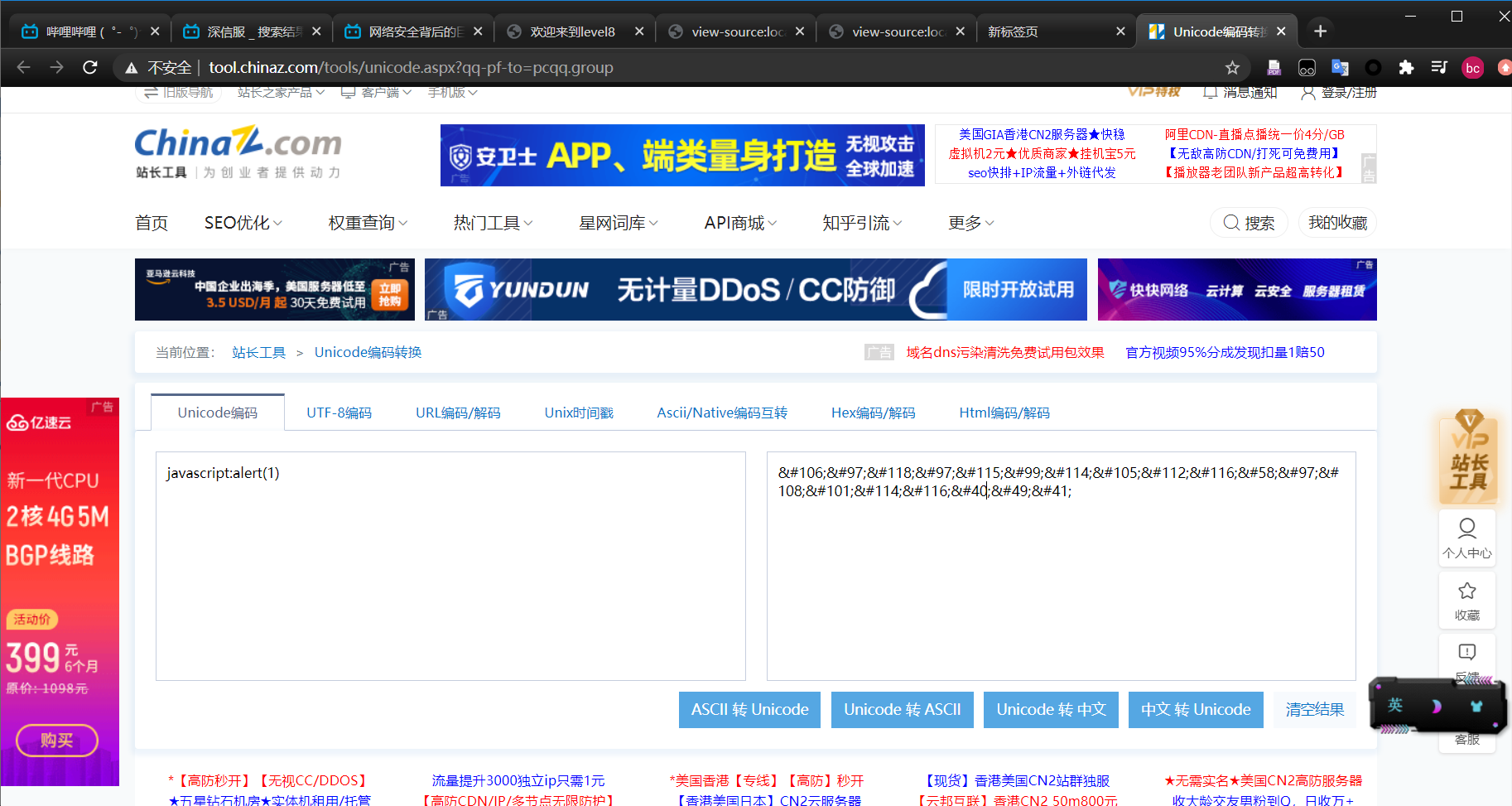The height and width of the screenshot is (806, 1512).
Task: Close the 欢迎来到level8 tab
Action: click(639, 31)
